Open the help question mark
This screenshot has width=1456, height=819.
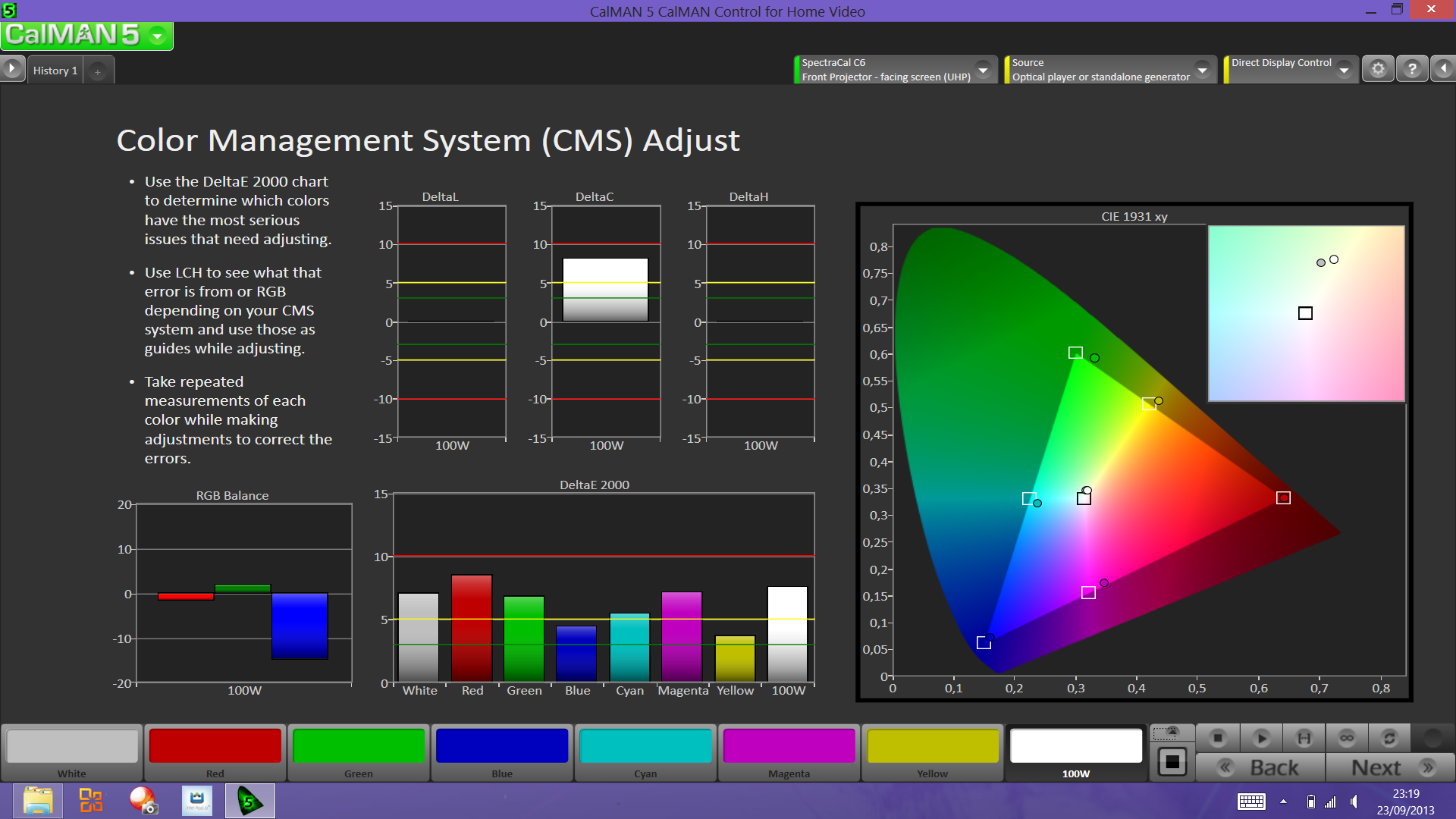(x=1411, y=69)
